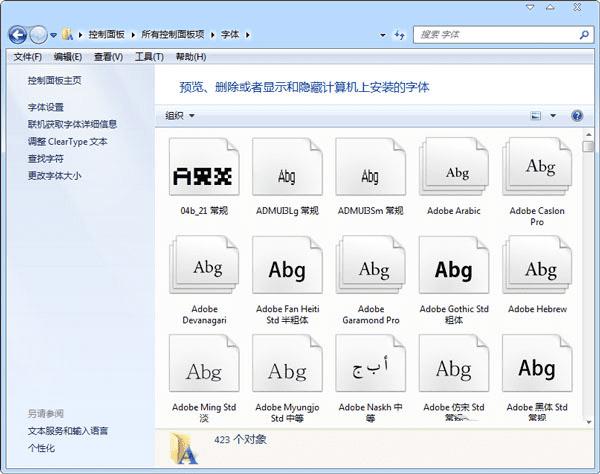Click the blue help question mark icon

(577, 116)
